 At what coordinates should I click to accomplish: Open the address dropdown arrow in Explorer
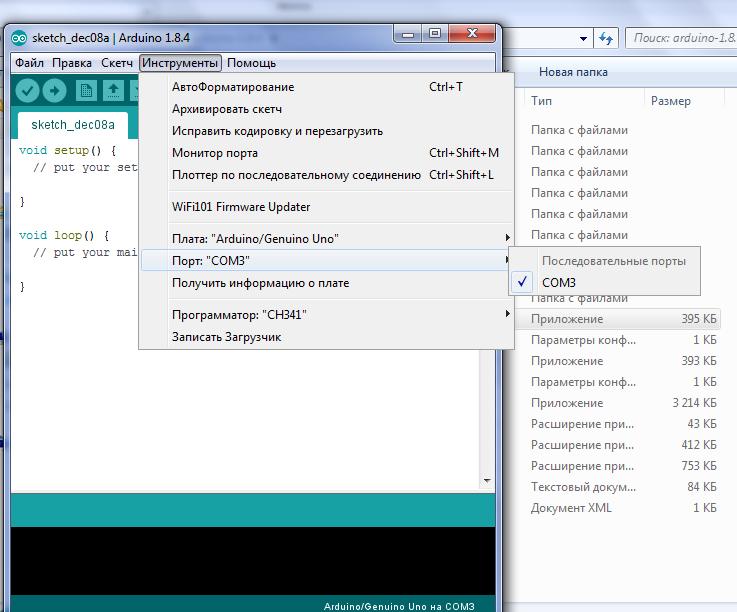pyautogui.click(x=583, y=38)
